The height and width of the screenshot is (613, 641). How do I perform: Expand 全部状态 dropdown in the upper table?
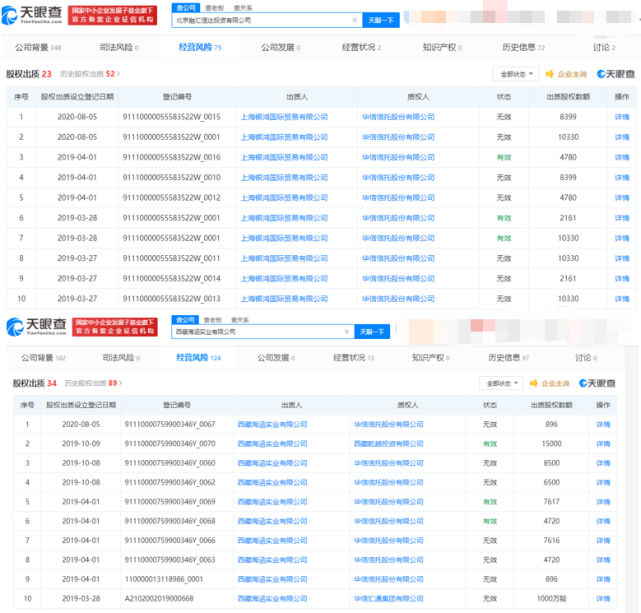(516, 74)
